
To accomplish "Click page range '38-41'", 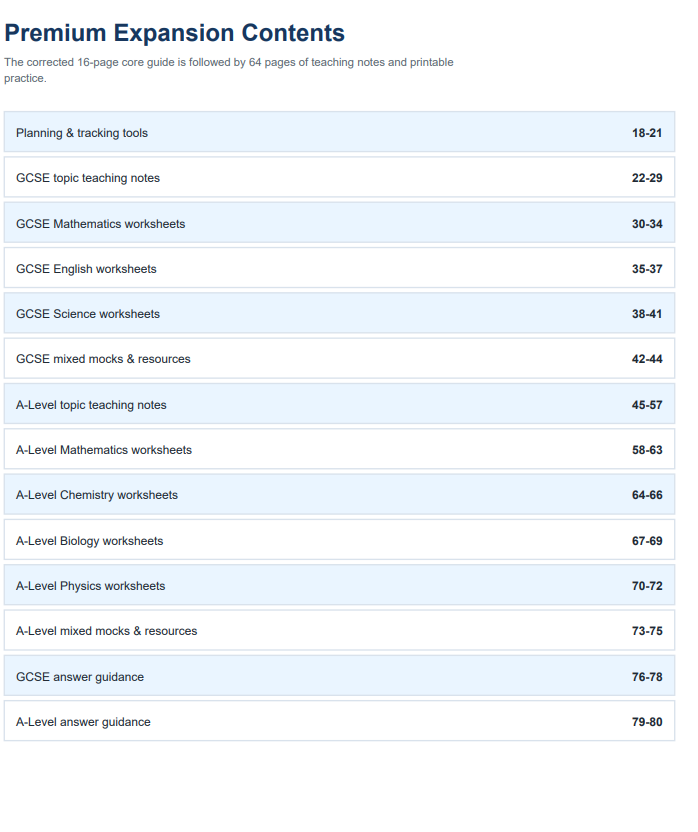I will tap(647, 314).
